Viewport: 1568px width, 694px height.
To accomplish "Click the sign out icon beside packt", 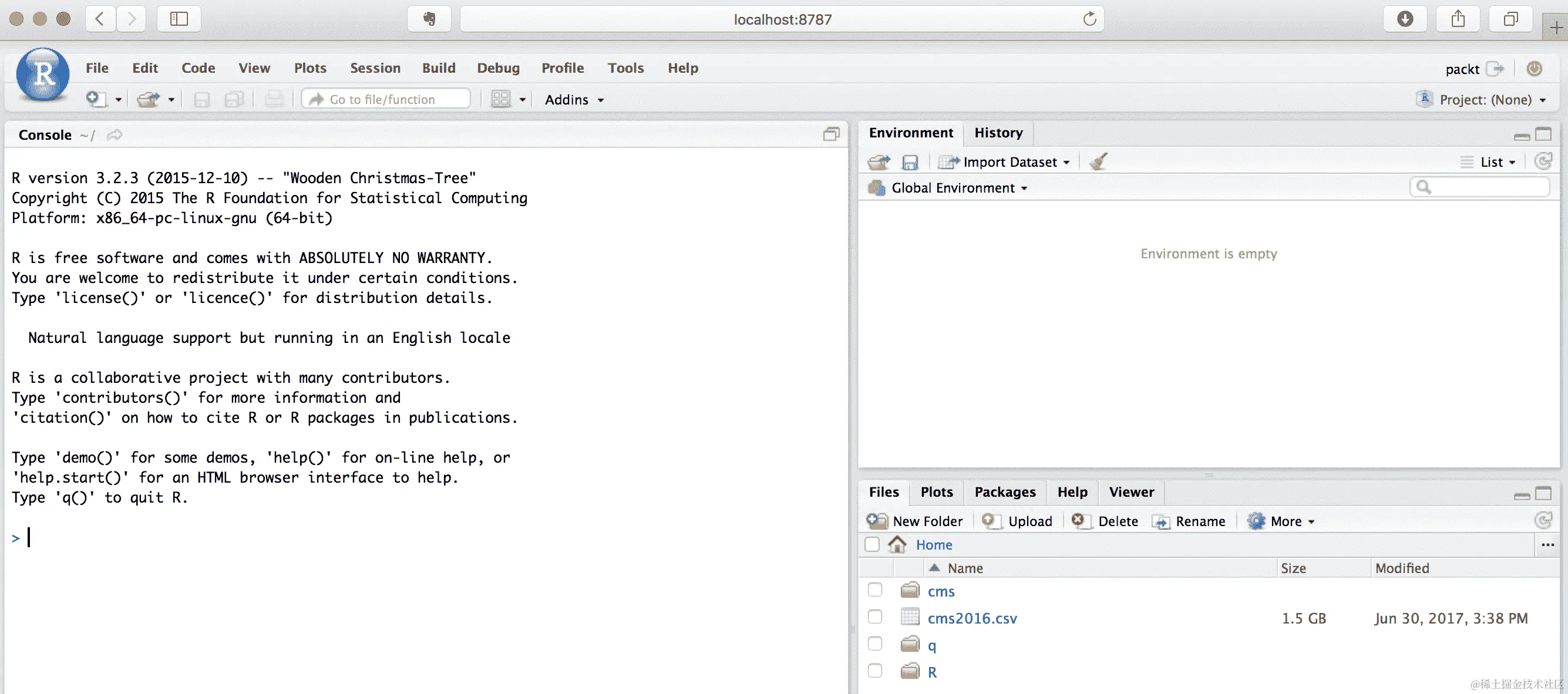I will coord(1495,69).
